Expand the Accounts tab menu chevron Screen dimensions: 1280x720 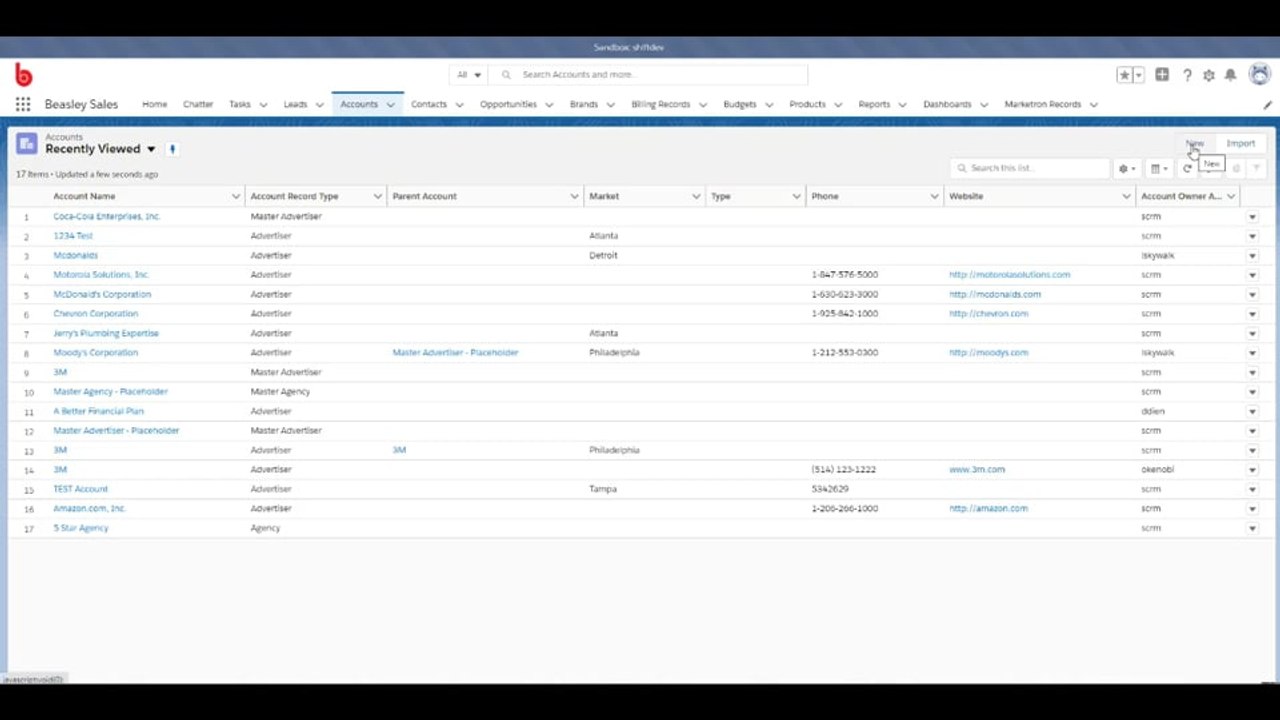coord(391,104)
